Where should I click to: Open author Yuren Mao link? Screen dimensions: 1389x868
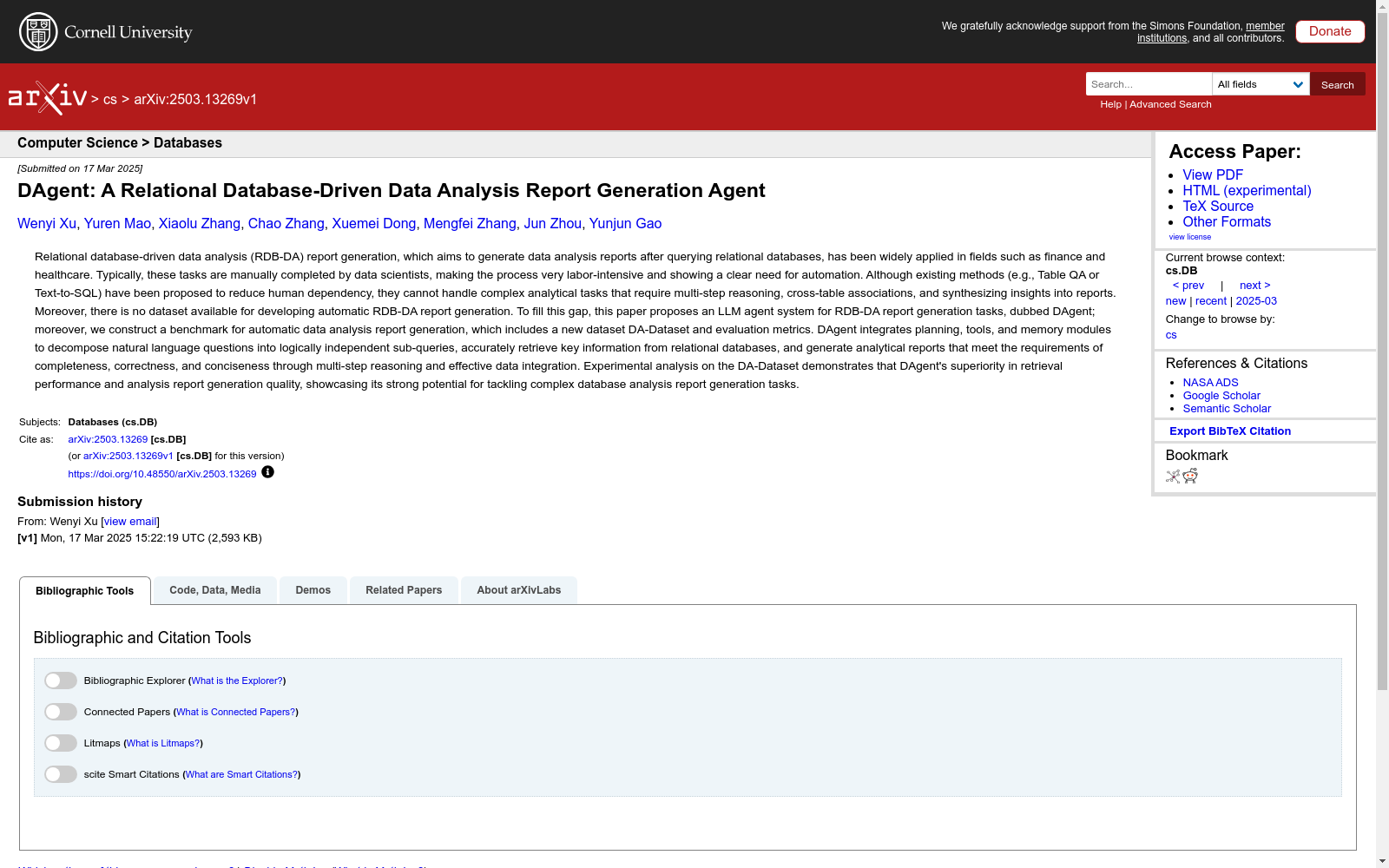117,224
